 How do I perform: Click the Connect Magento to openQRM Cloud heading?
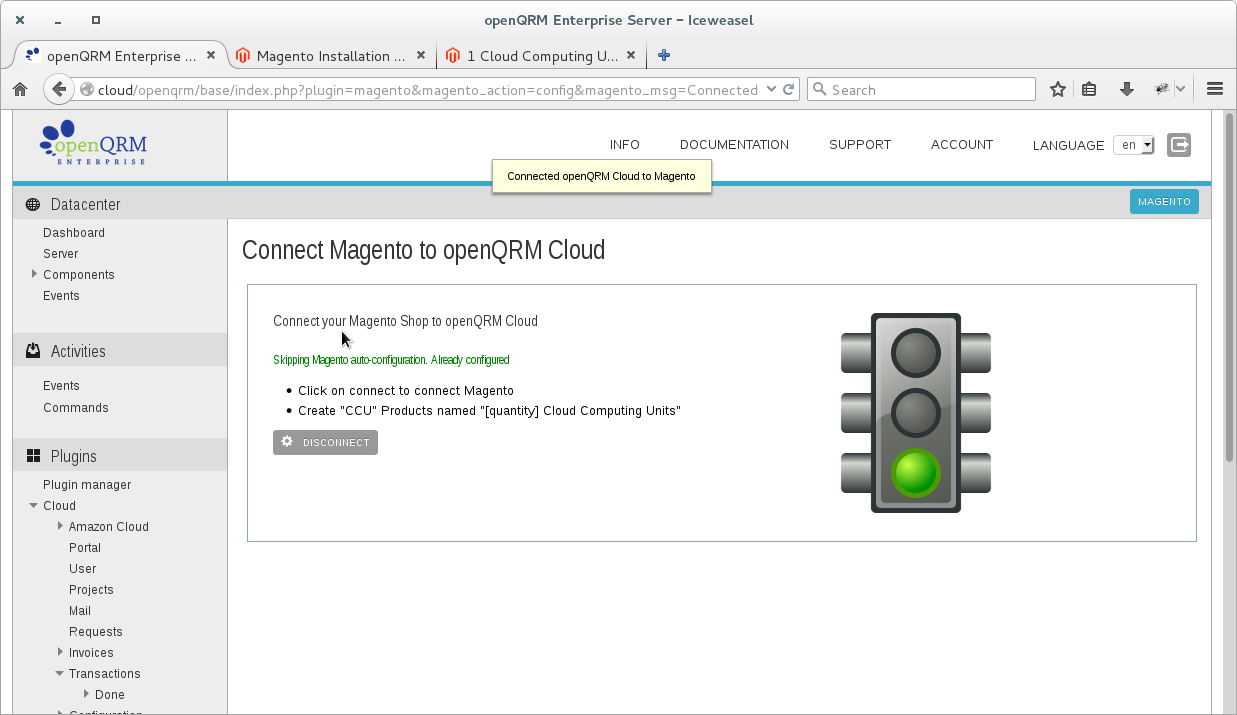423,250
